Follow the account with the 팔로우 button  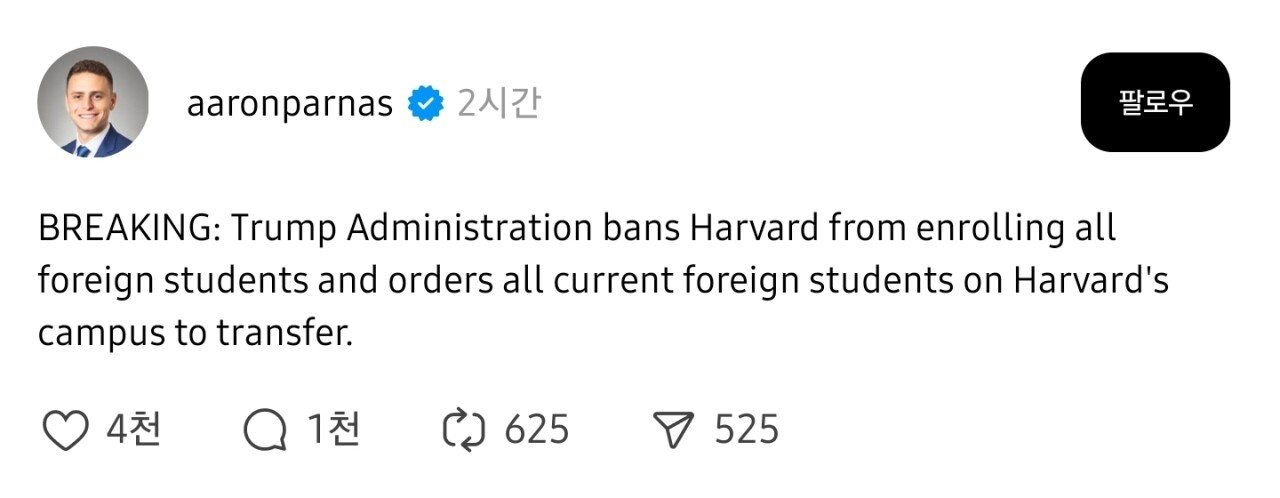tap(1154, 102)
